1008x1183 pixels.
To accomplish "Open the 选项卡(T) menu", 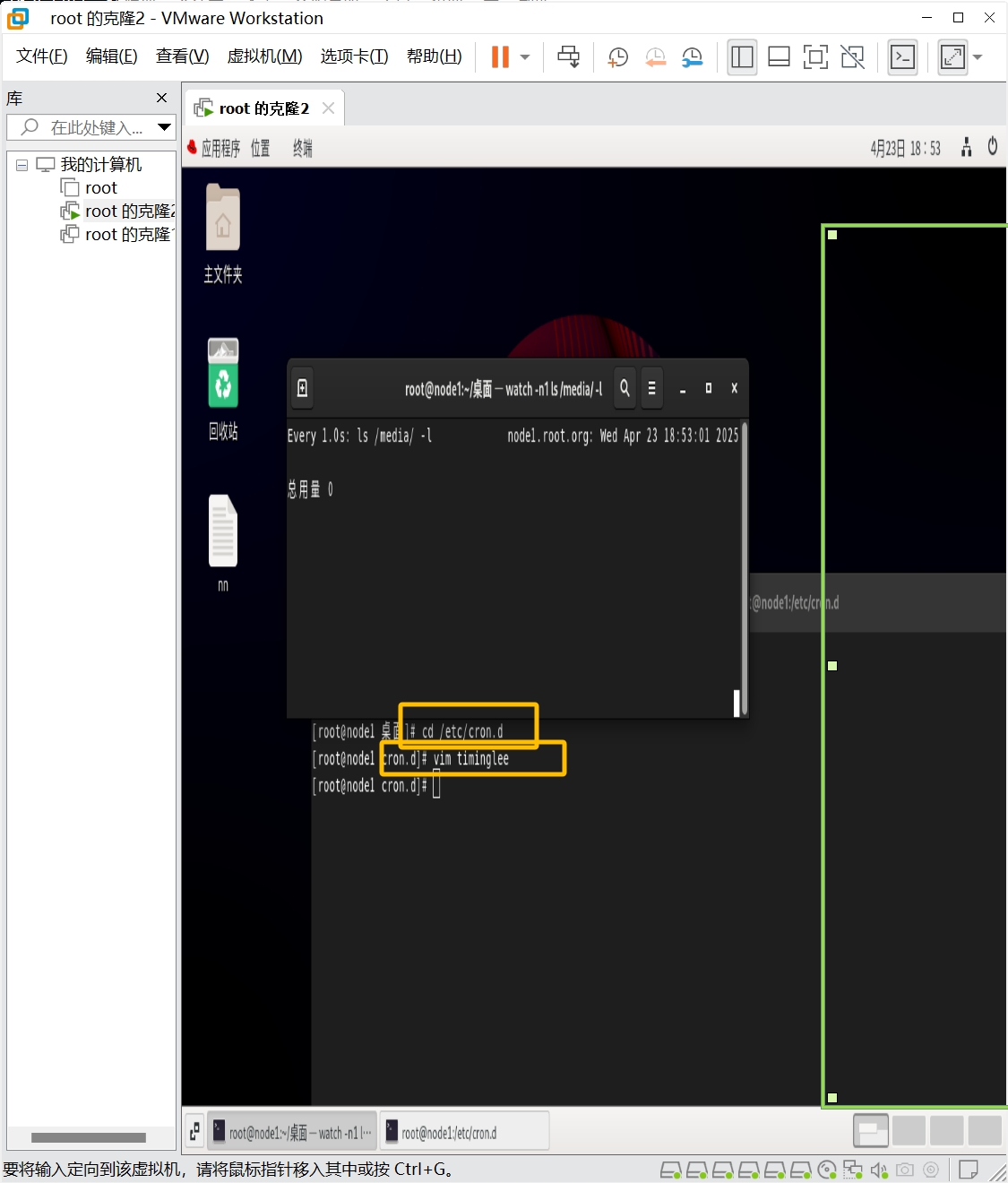I will (355, 56).
